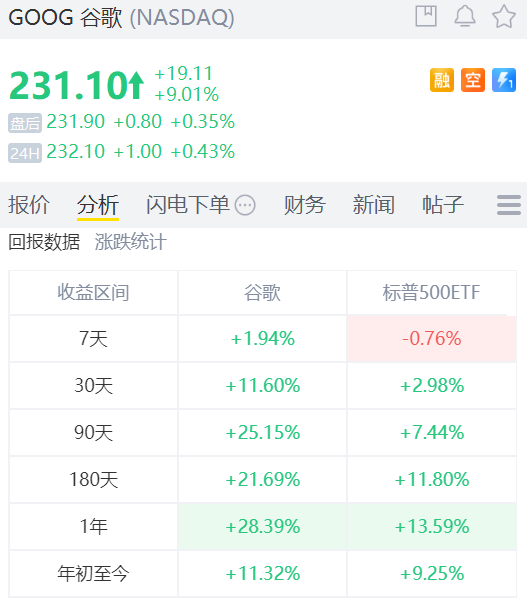Click the yellow 融 margin badge
Screen dimensions: 527x601
(442, 80)
